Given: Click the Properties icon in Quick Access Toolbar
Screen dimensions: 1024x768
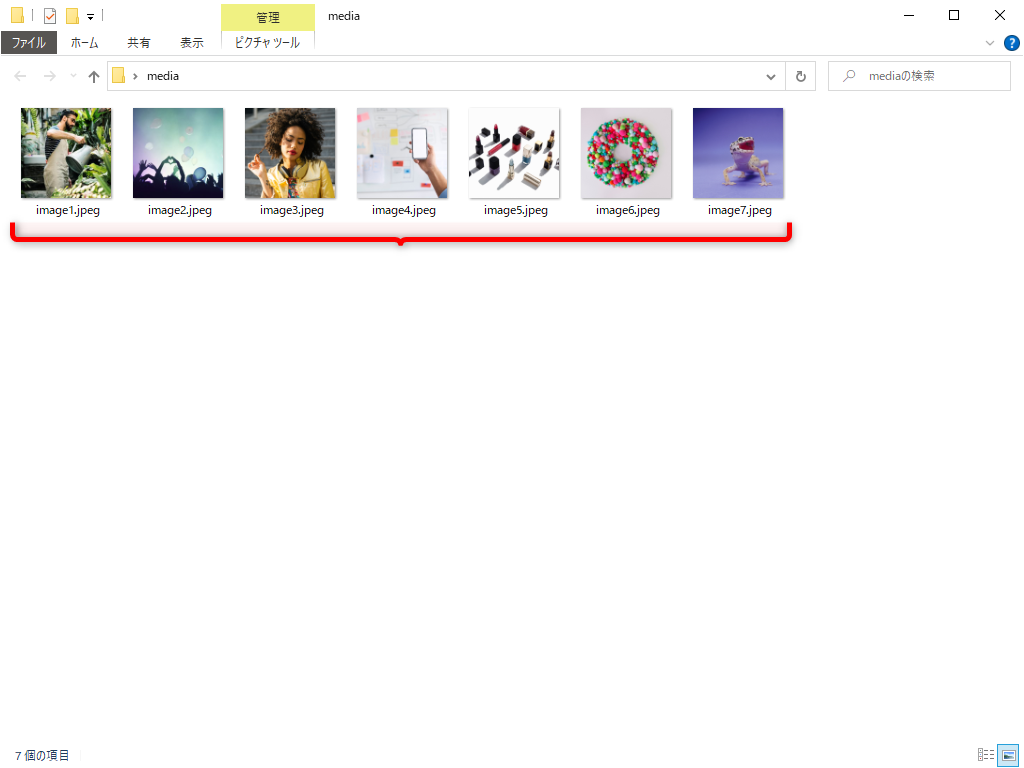Looking at the screenshot, I should coord(49,15).
